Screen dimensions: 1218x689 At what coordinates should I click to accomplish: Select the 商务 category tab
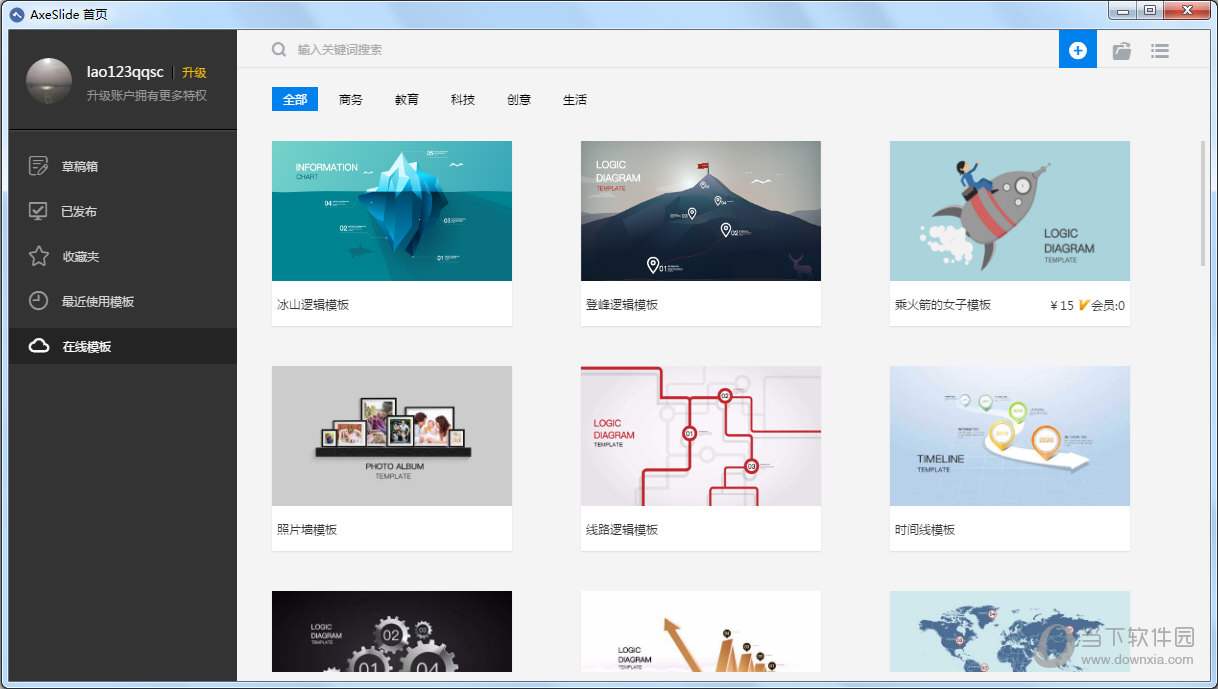pyautogui.click(x=351, y=99)
